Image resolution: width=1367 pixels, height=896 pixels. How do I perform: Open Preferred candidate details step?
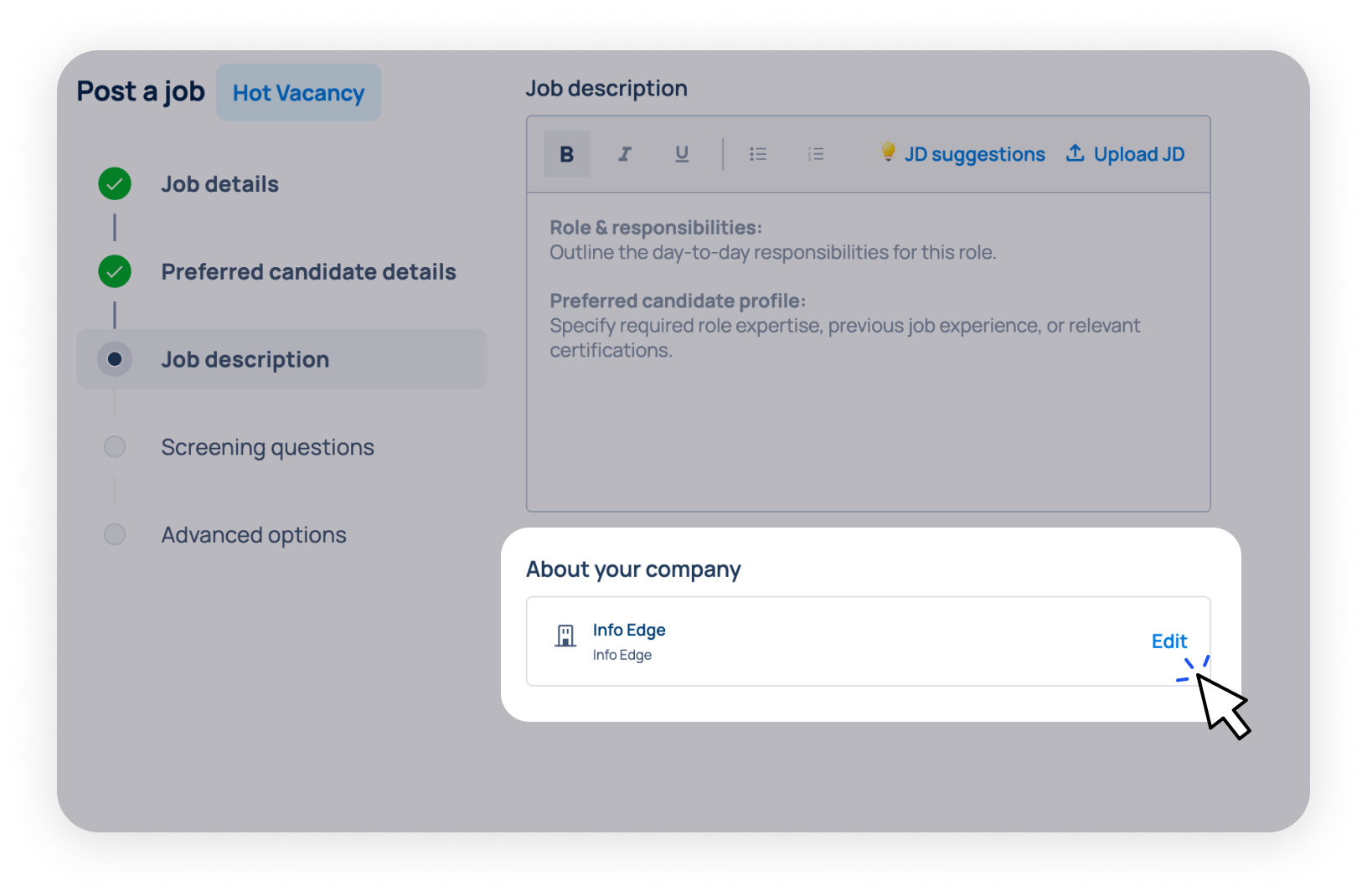pyautogui.click(x=308, y=272)
